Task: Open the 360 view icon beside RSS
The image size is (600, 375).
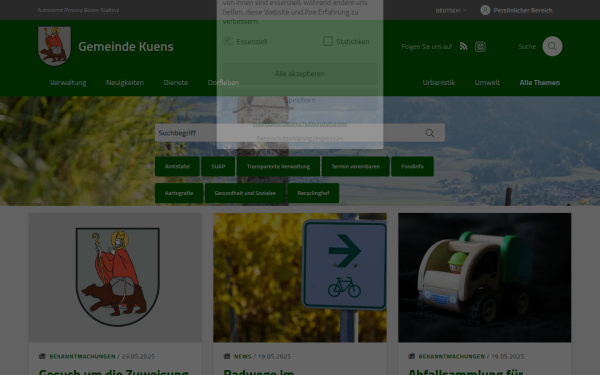Action: pos(480,47)
